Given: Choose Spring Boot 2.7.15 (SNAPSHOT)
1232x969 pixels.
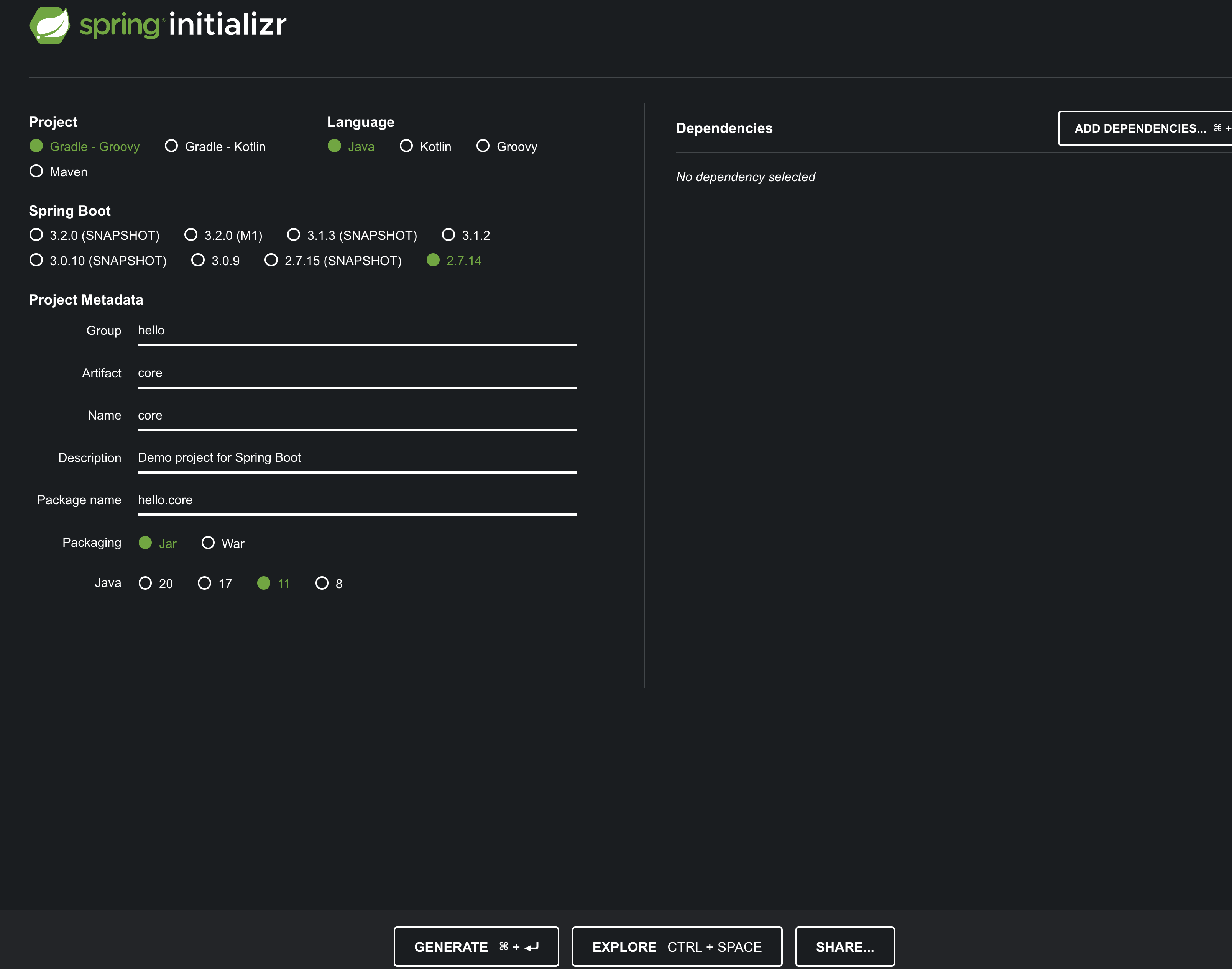Looking at the screenshot, I should click(333, 261).
